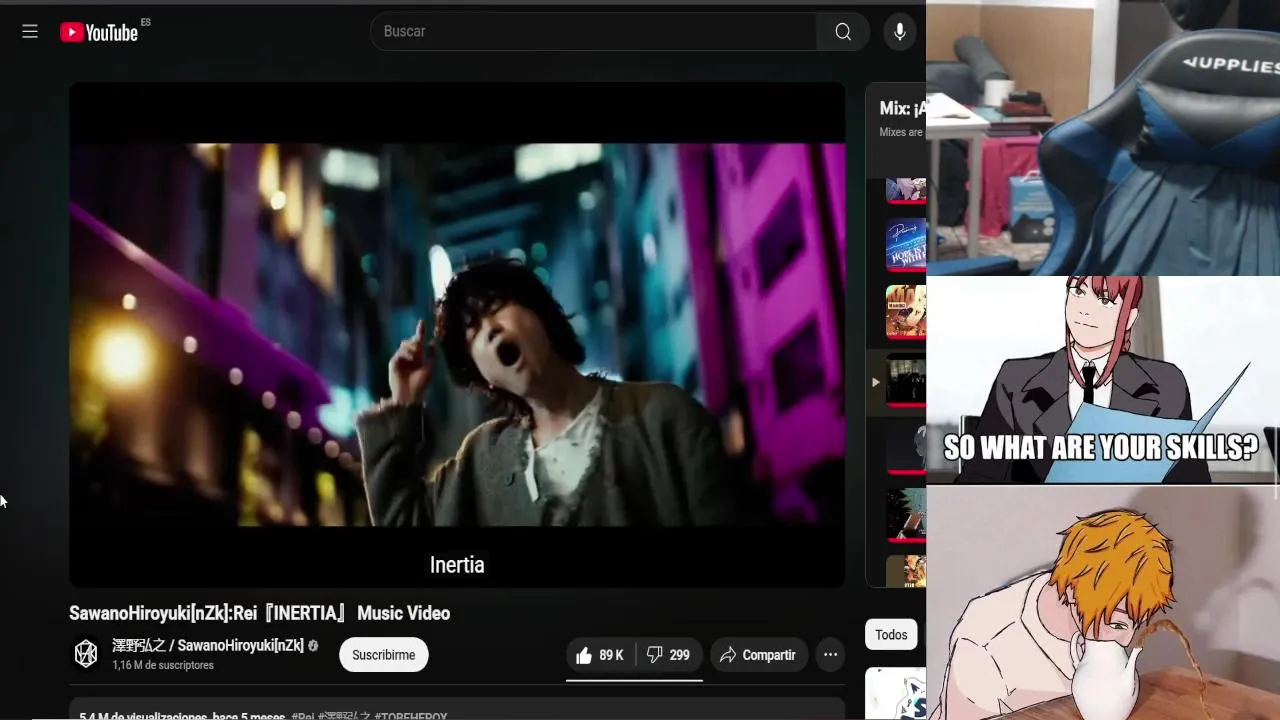The height and width of the screenshot is (720, 1280).
Task: Open the Mix playlist title header
Action: pyautogui.click(x=902, y=108)
